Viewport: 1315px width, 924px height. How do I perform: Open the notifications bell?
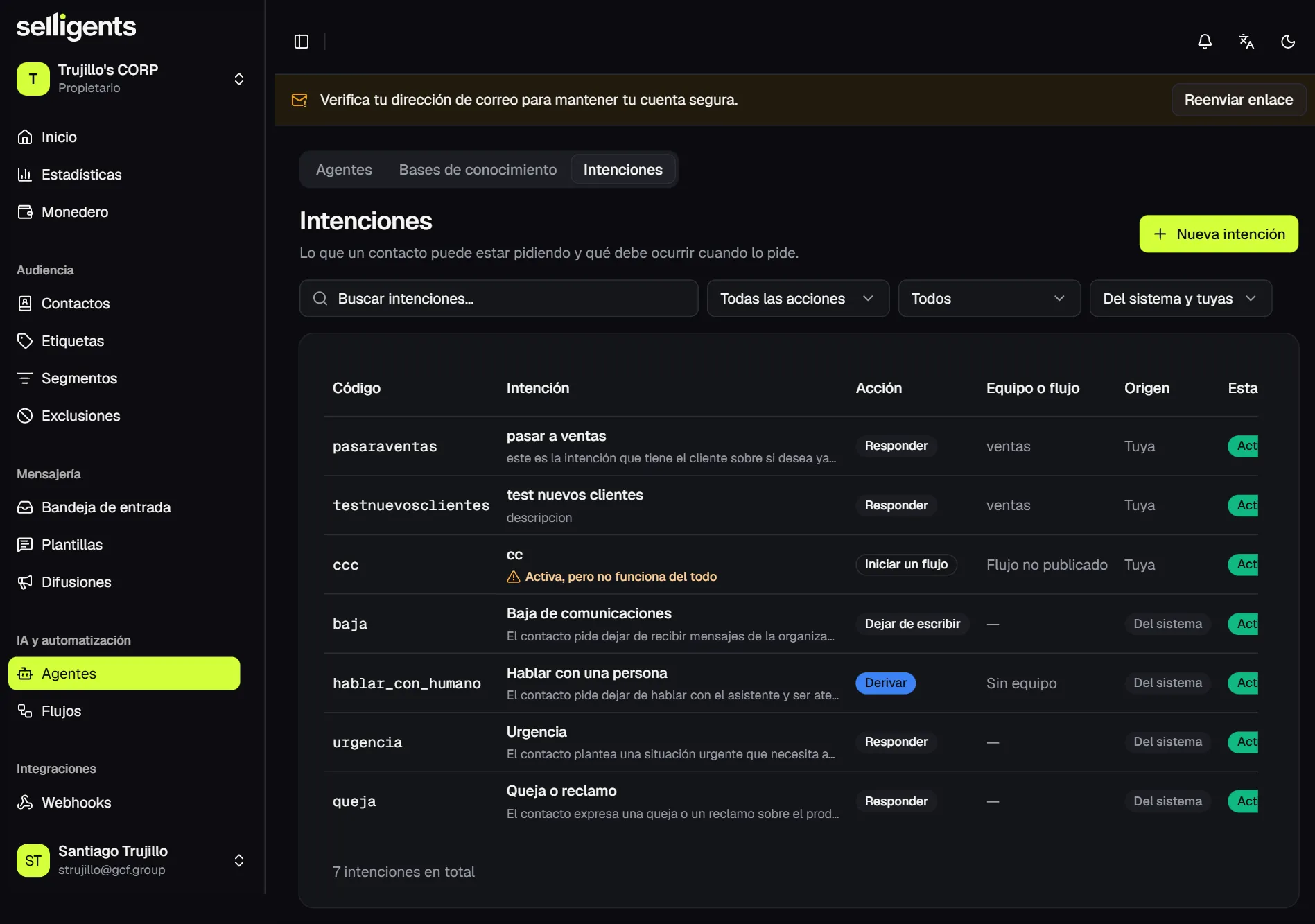tap(1205, 42)
